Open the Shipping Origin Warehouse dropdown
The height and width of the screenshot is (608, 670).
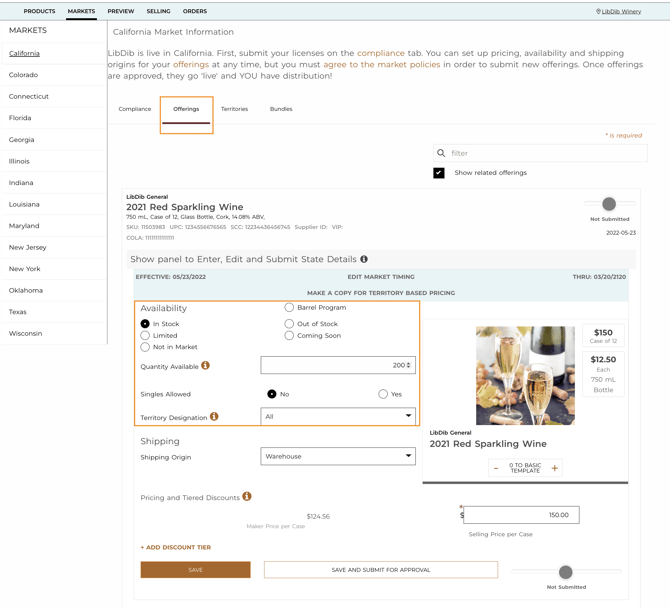338,456
